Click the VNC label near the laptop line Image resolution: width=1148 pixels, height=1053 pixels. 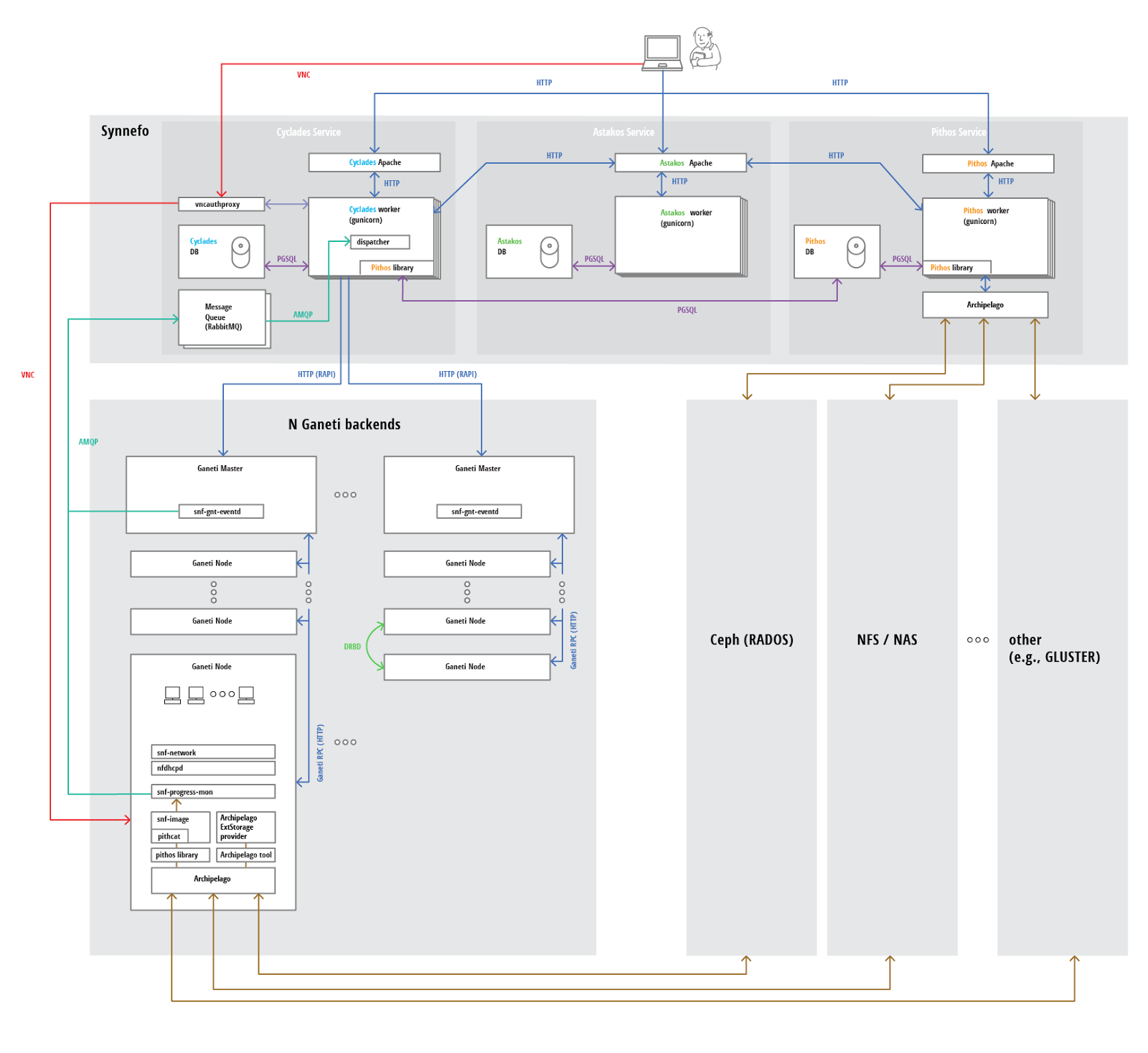304,75
